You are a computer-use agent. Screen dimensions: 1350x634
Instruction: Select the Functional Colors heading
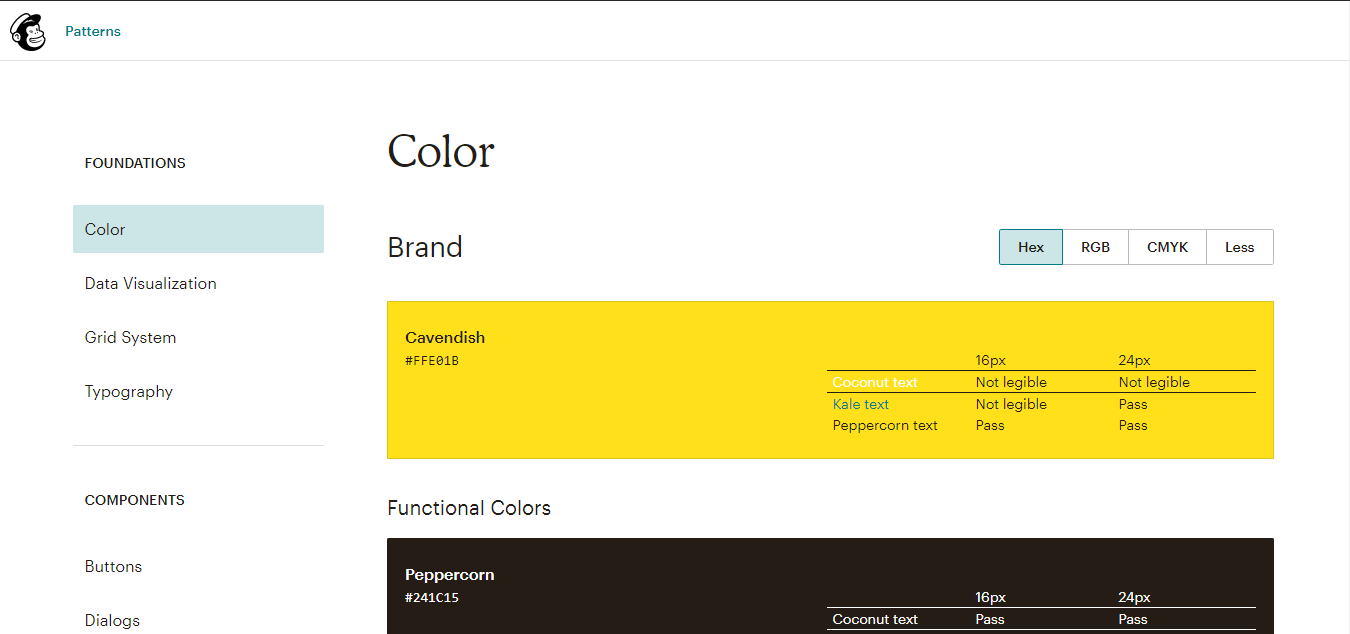click(x=469, y=508)
